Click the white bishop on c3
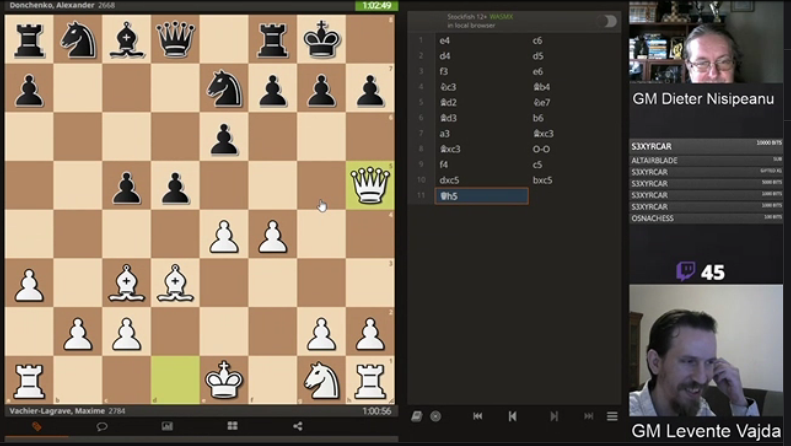 [x=126, y=283]
